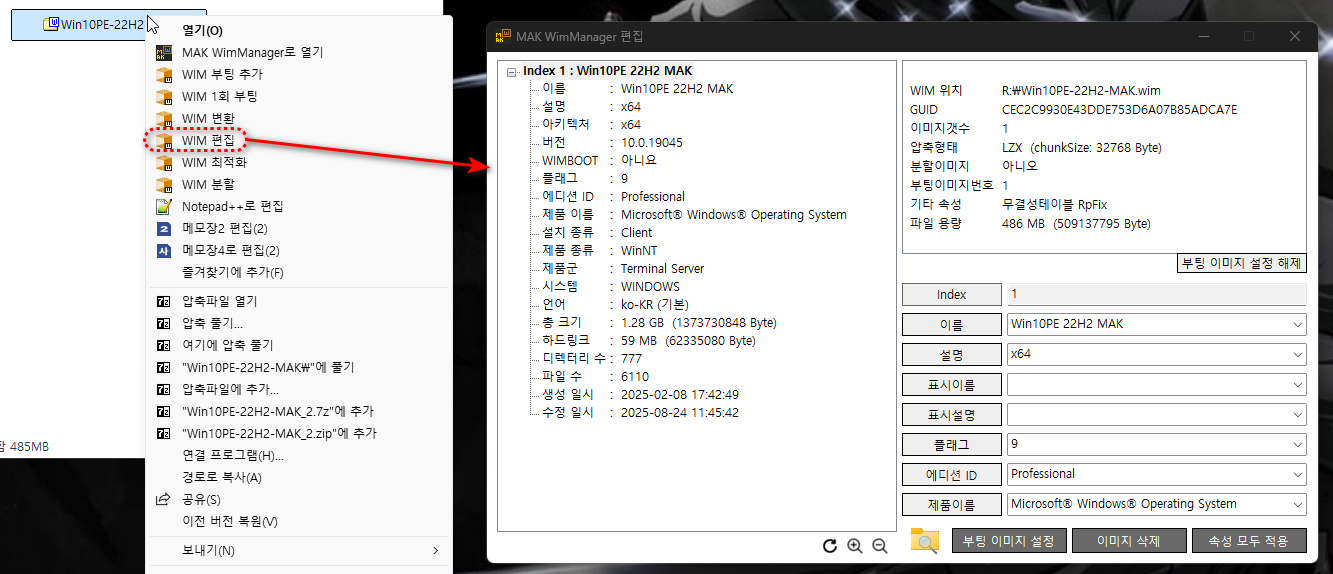
Task: Click the 7-Zip icon beside 압축파일에 추가...
Action: (164, 389)
